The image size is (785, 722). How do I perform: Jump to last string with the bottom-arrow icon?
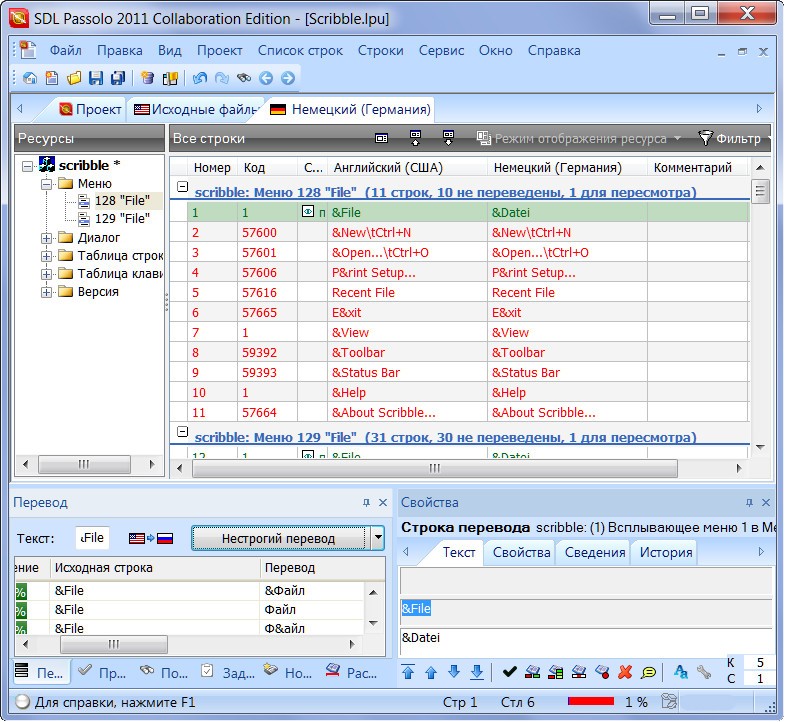click(477, 672)
